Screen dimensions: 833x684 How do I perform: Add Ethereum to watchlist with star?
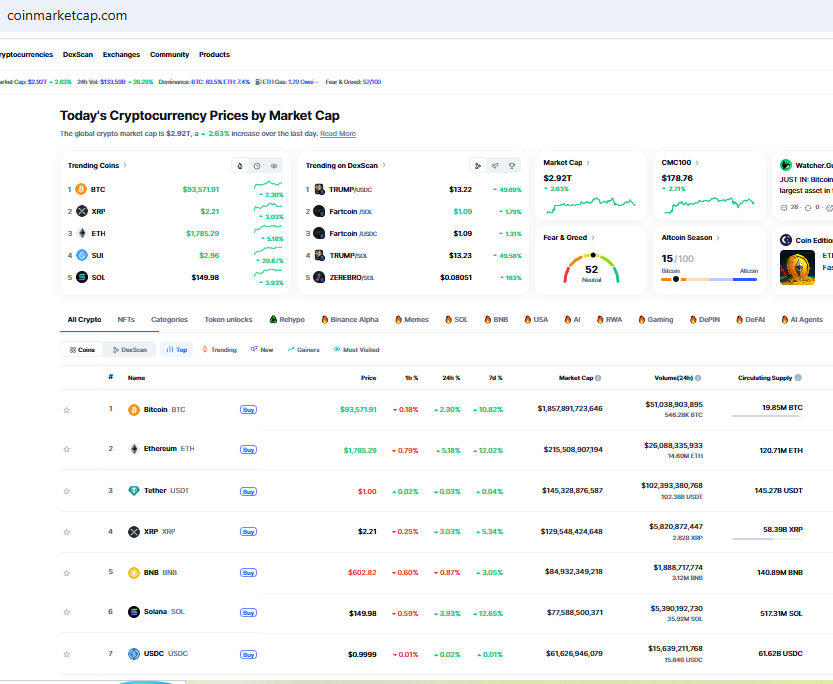(66, 449)
